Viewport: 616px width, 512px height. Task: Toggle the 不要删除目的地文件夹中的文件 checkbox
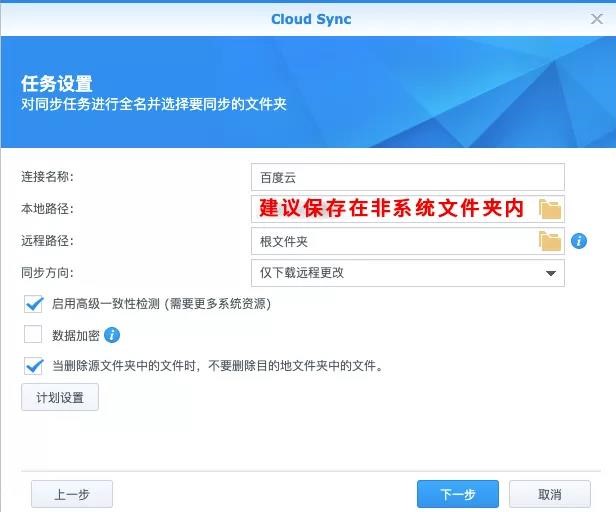pyautogui.click(x=33, y=366)
